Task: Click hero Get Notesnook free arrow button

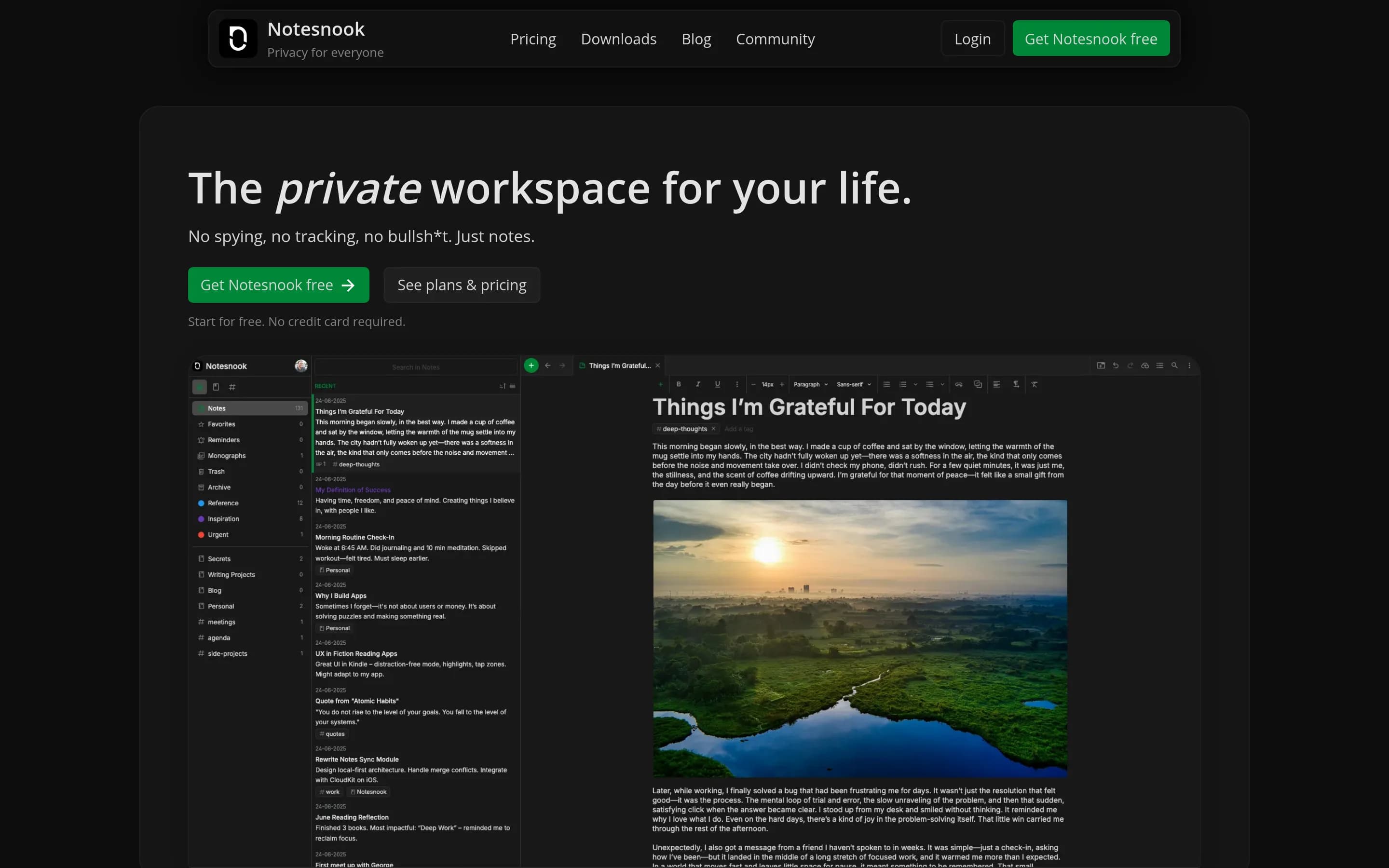Action: point(278,285)
